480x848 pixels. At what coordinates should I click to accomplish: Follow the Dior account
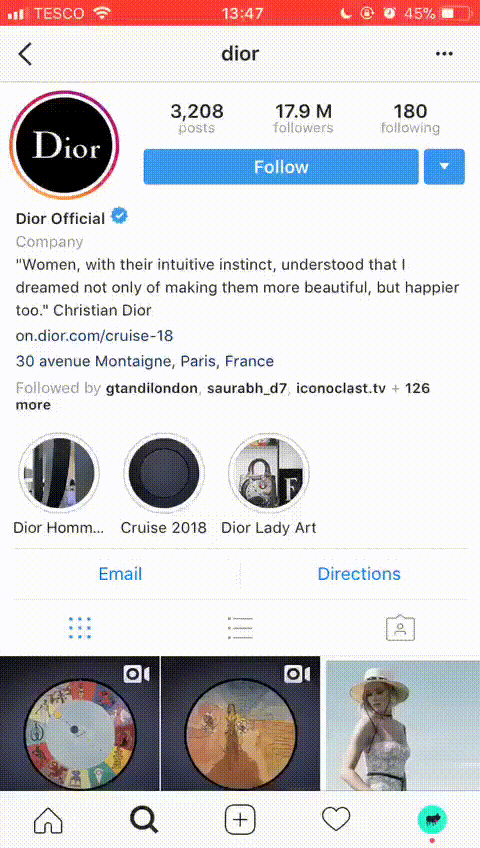[281, 167]
